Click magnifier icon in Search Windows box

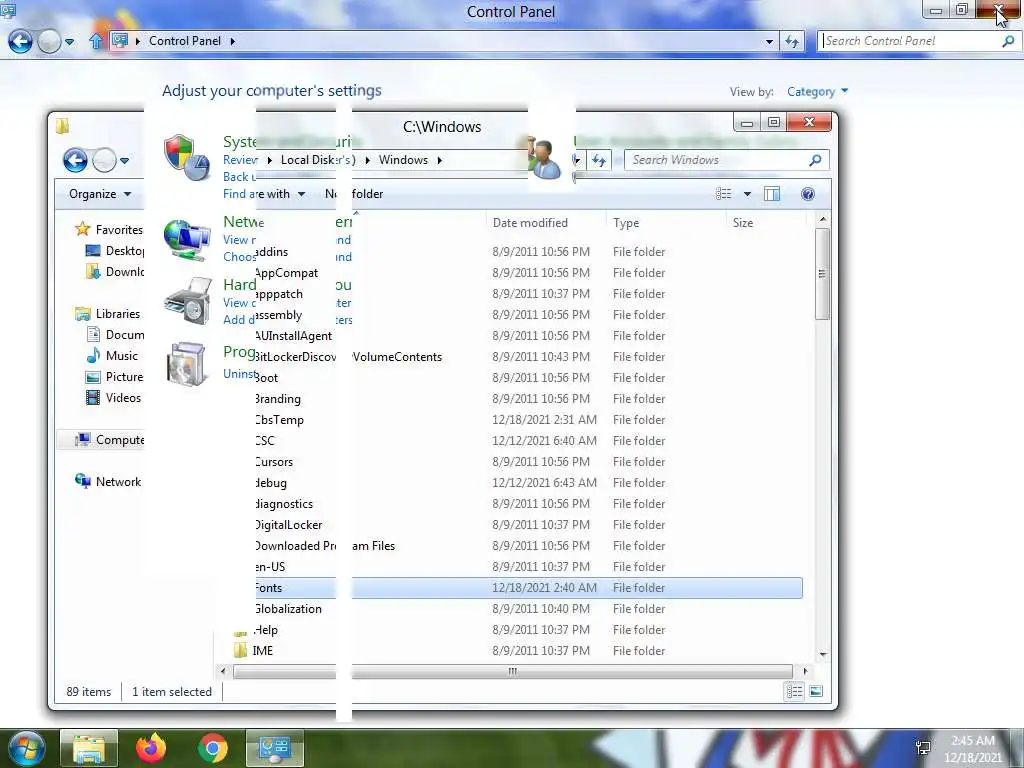816,160
